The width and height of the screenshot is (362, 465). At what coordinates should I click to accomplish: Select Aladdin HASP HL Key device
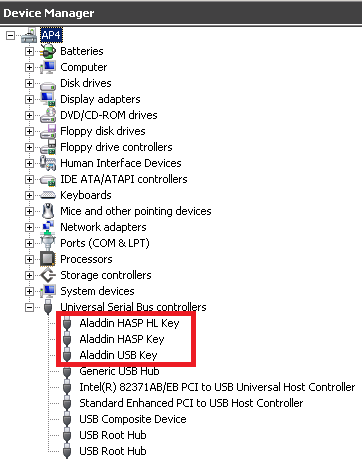pyautogui.click(x=129, y=323)
